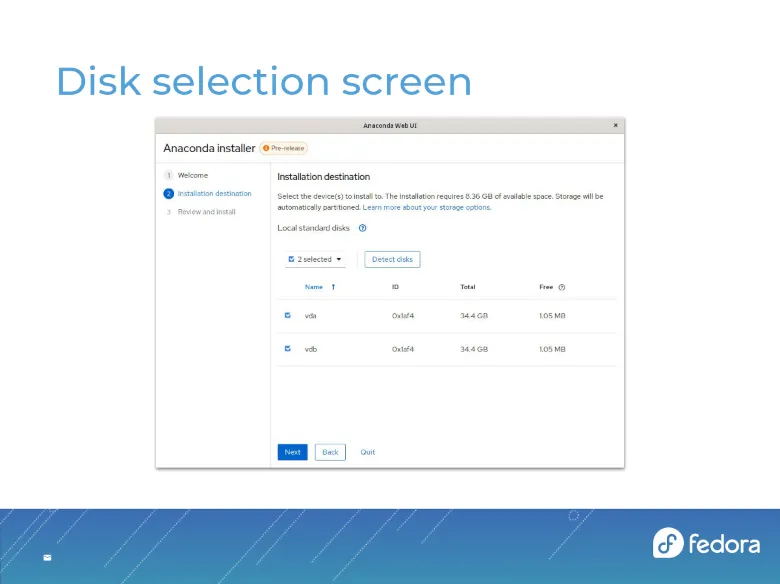Go to the Welcome step
The width and height of the screenshot is (780, 584).
pos(193,175)
